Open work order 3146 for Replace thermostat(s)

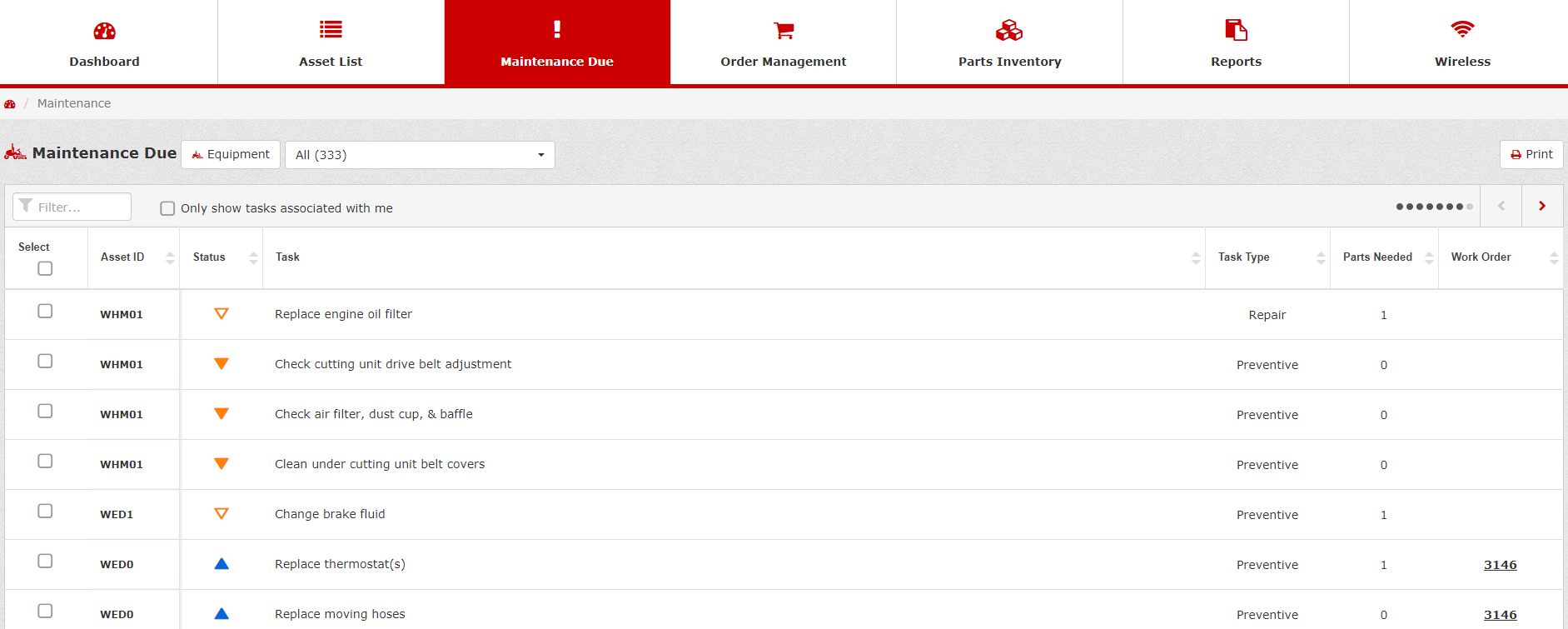pos(1500,565)
